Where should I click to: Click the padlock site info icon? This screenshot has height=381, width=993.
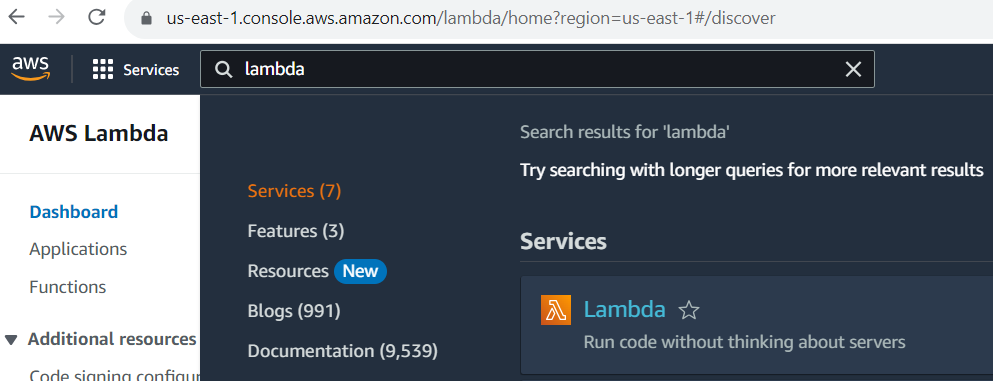[147, 18]
